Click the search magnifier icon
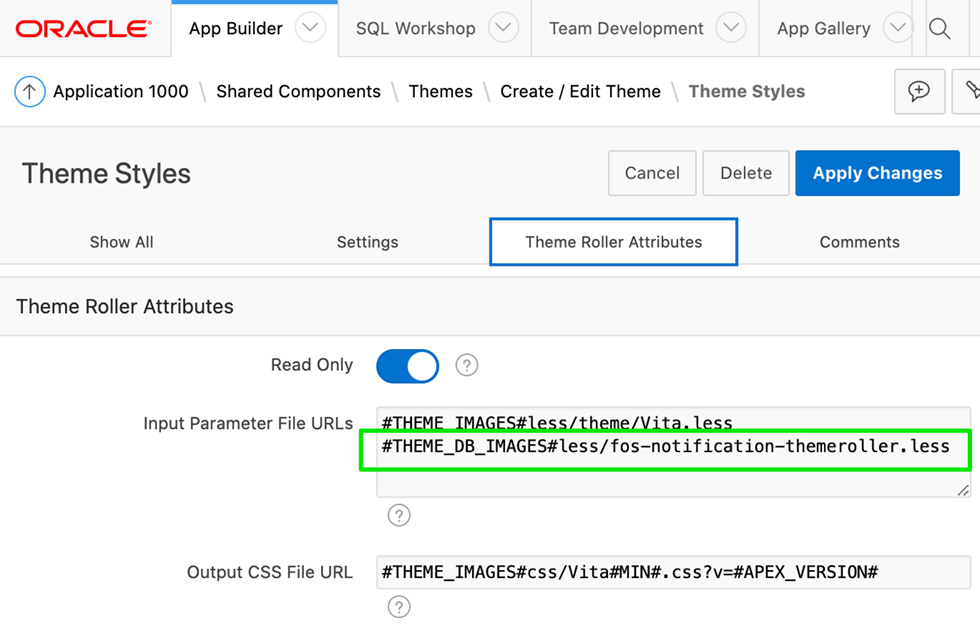Image resolution: width=980 pixels, height=631 pixels. (x=940, y=28)
